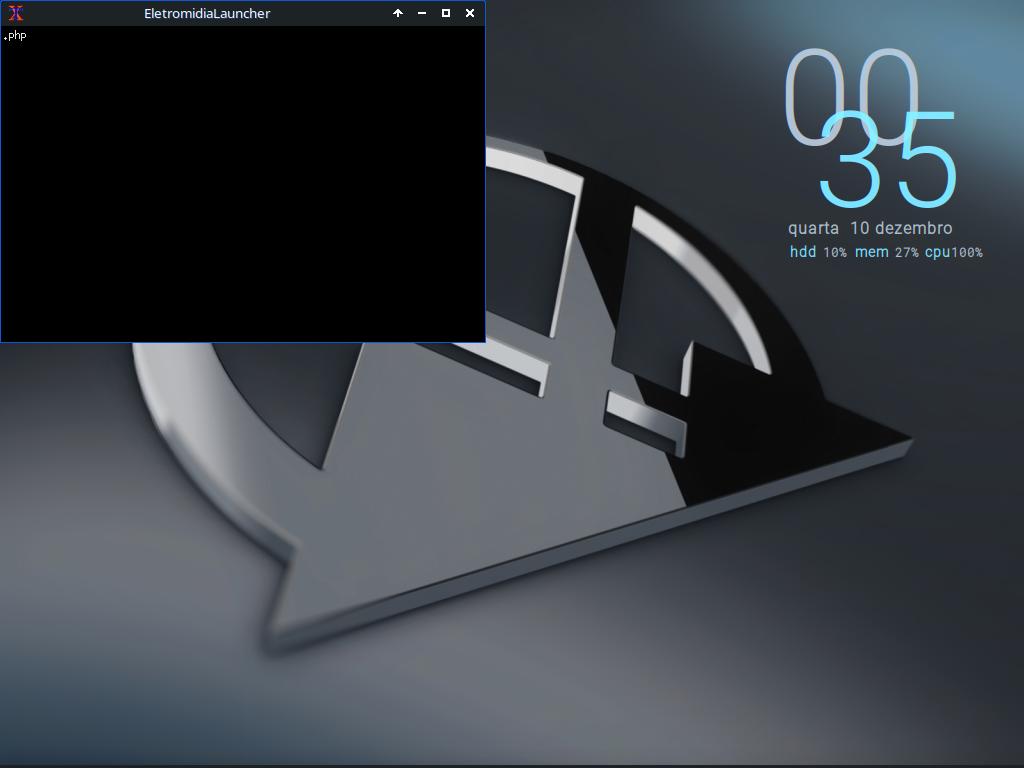Click the cpu "100%" value
Screen dimensions: 1024x768
coord(967,253)
